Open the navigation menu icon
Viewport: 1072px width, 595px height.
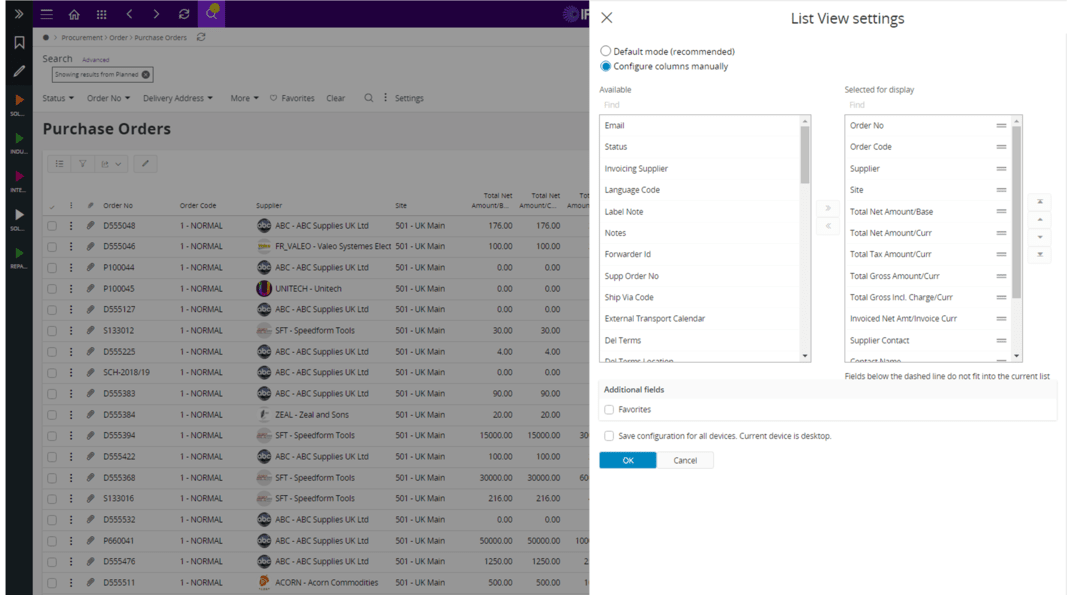(46, 14)
